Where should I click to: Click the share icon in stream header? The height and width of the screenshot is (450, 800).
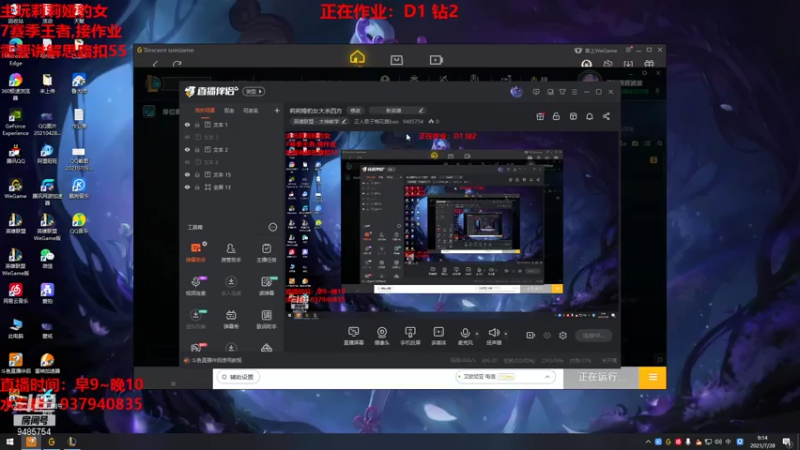(x=606, y=116)
